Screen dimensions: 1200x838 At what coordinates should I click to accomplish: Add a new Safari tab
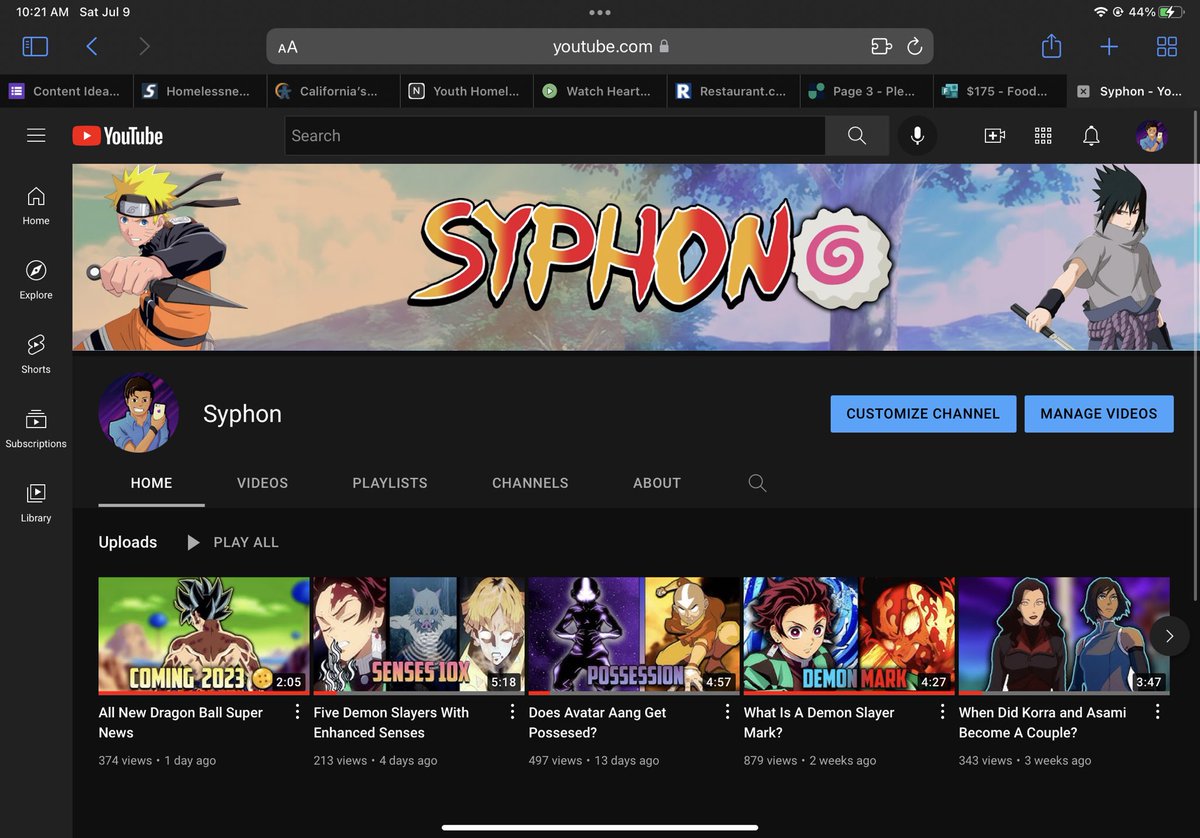[x=1109, y=46]
